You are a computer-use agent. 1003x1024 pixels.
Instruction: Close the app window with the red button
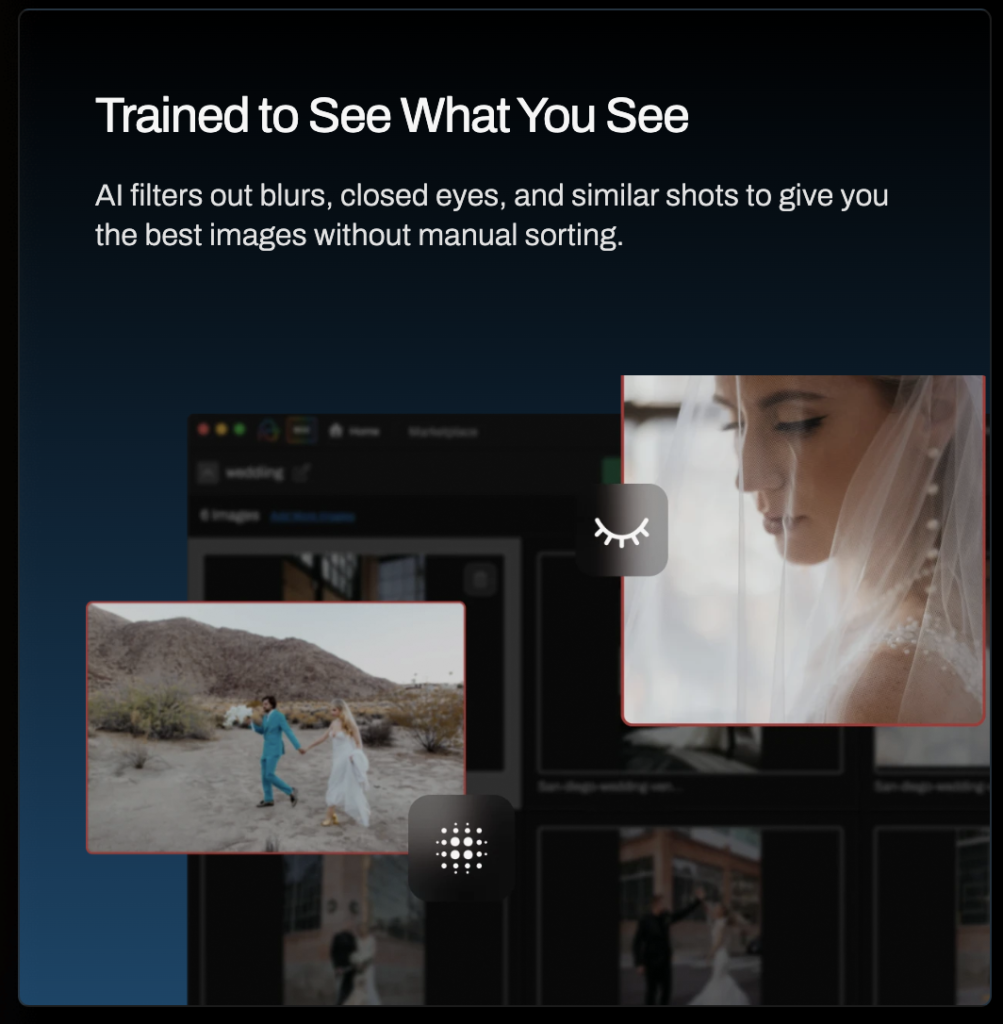tap(203, 430)
